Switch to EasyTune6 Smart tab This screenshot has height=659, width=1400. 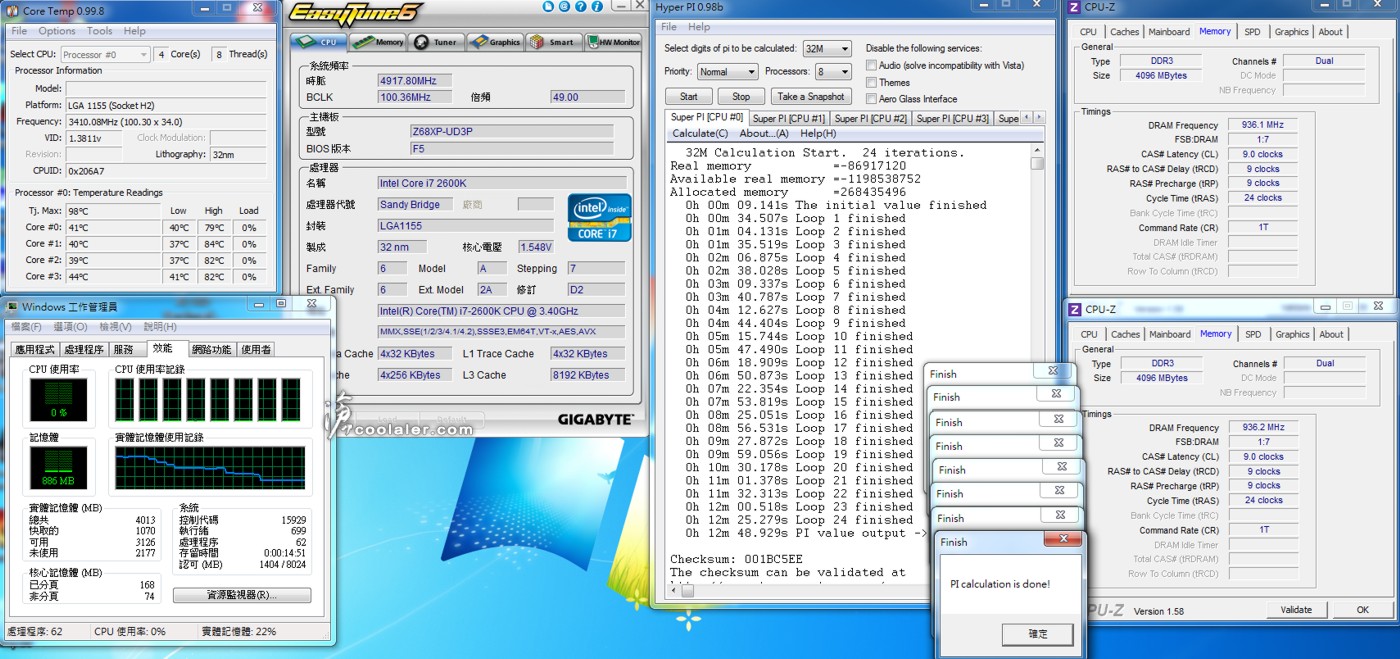pos(554,42)
